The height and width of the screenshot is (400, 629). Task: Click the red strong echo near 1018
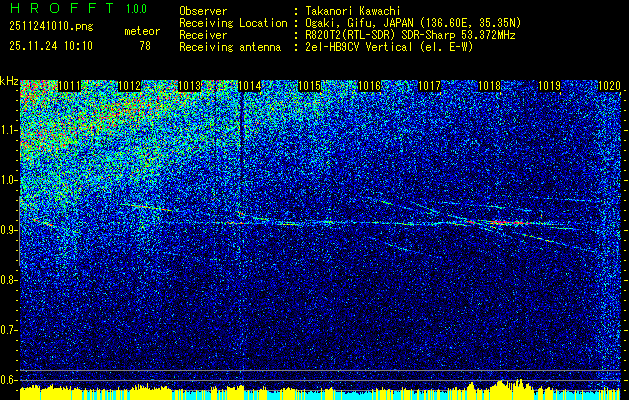point(507,222)
